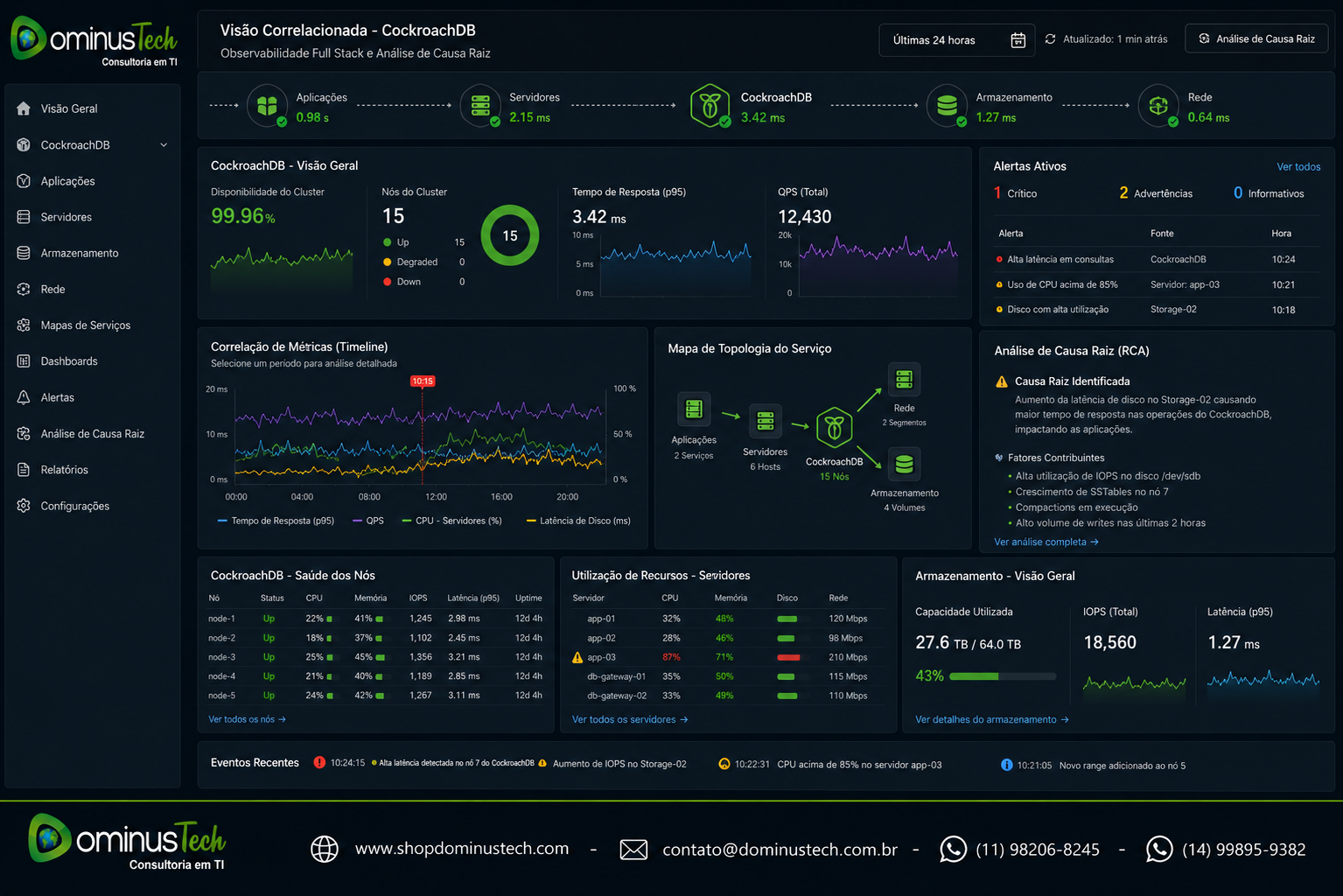
Task: Click the CockroachDB hexagon pipeline icon
Action: click(710, 106)
